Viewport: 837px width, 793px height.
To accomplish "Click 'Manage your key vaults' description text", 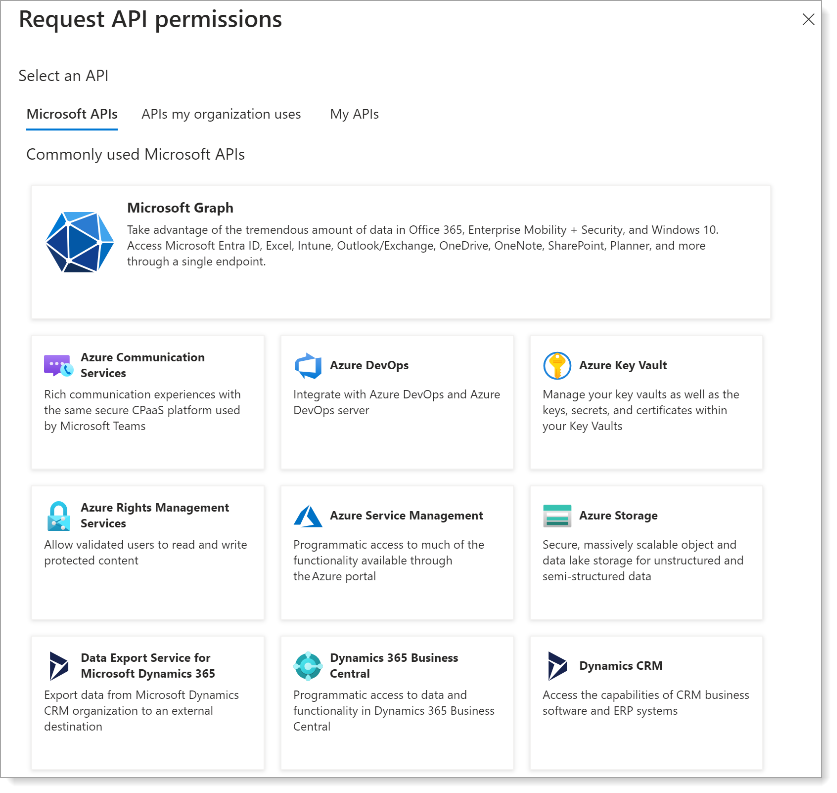I will click(641, 410).
